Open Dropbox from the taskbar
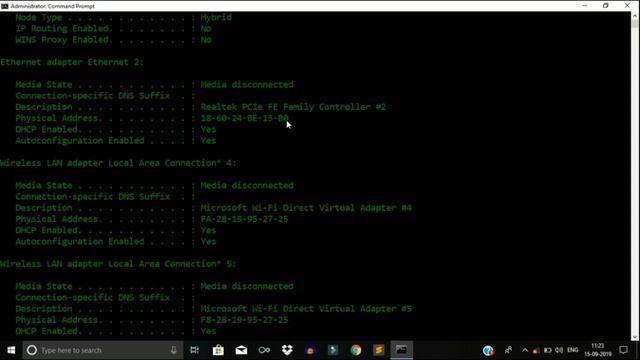 pos(287,350)
